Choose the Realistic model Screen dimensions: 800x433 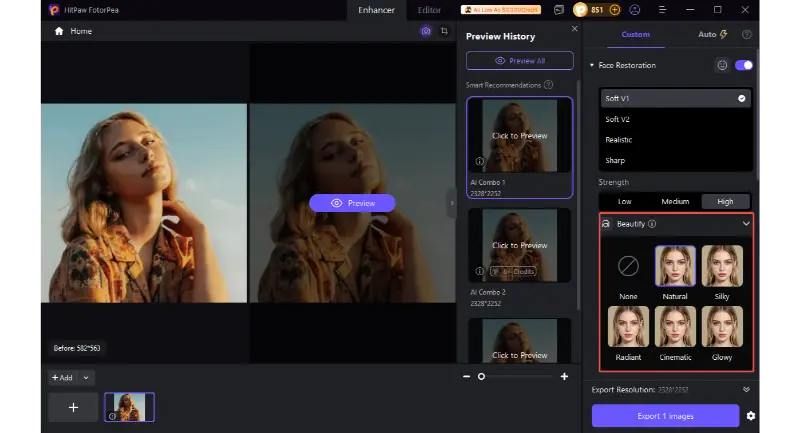[x=675, y=140]
